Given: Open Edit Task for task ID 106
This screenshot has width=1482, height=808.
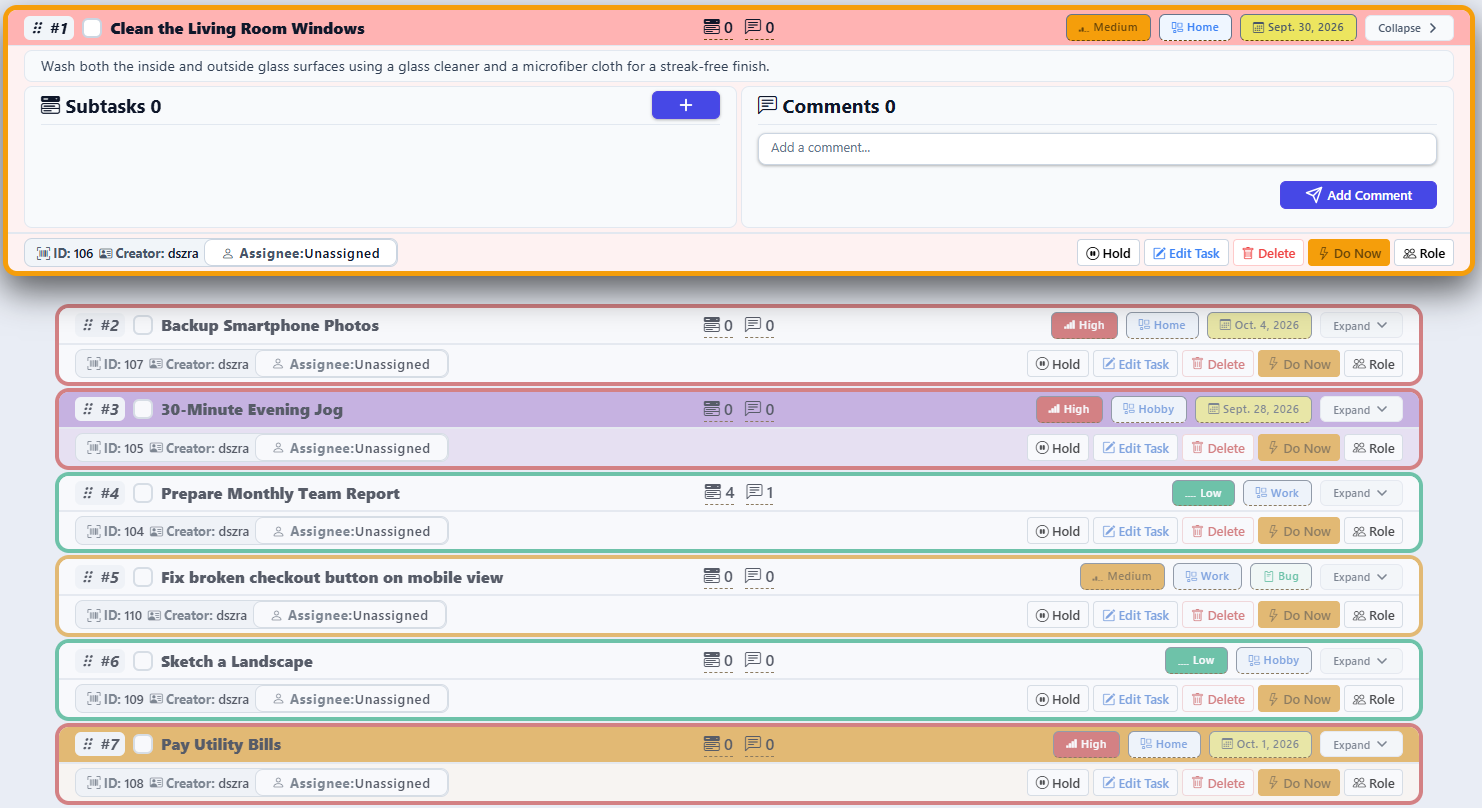Looking at the screenshot, I should click(1186, 253).
